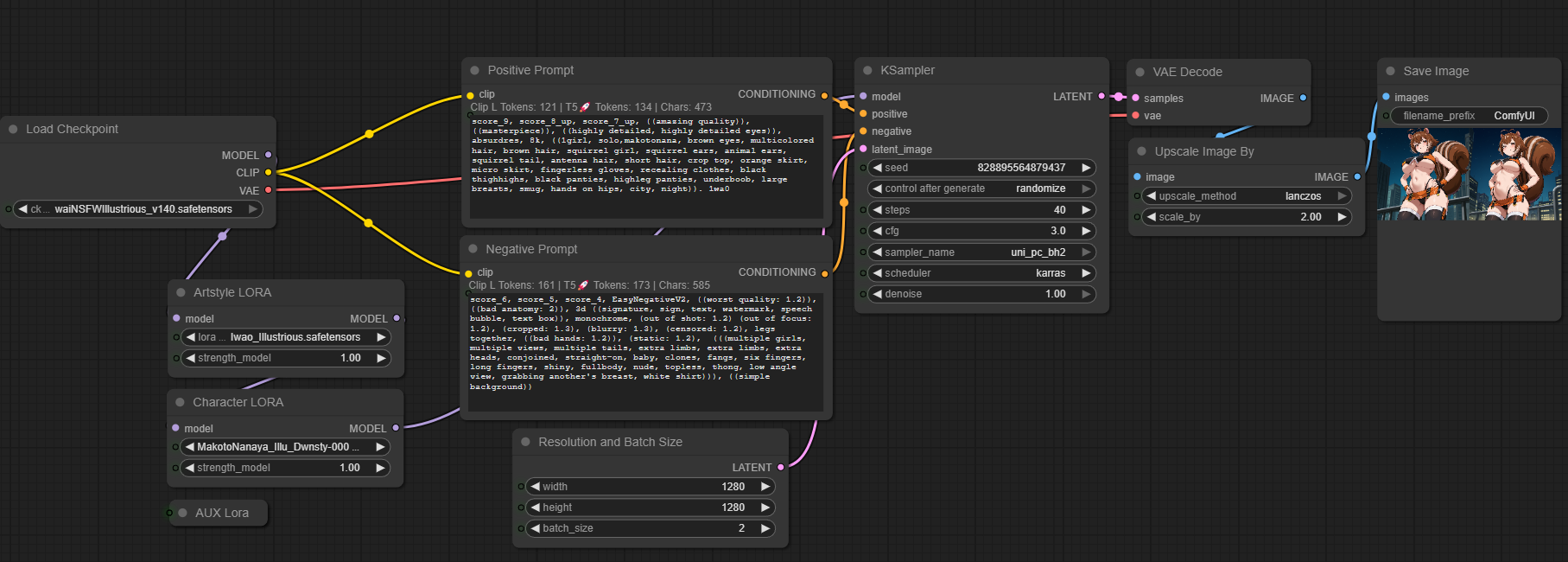Click the Upscale Image By IMAGE output socket
Image resolution: width=1568 pixels, height=562 pixels.
click(1357, 176)
